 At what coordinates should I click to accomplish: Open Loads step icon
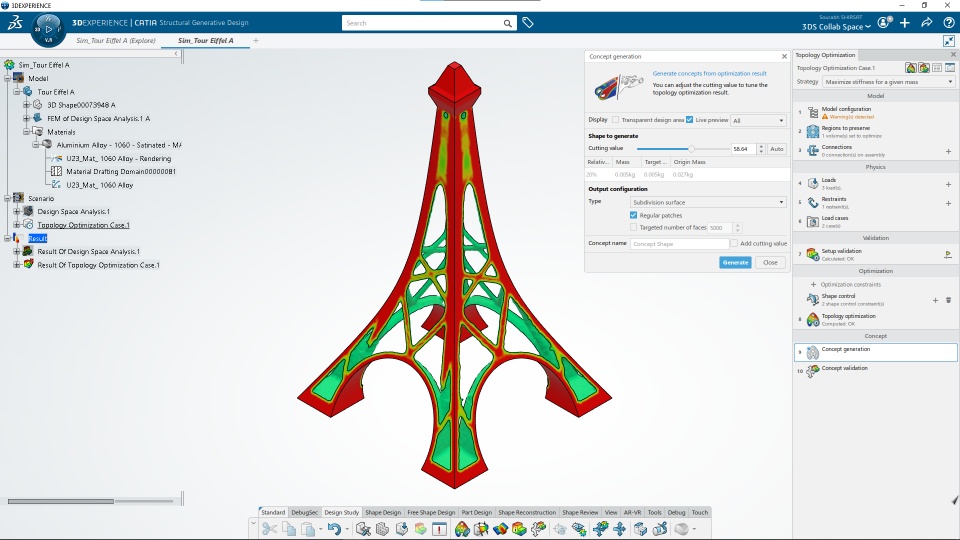pos(813,183)
